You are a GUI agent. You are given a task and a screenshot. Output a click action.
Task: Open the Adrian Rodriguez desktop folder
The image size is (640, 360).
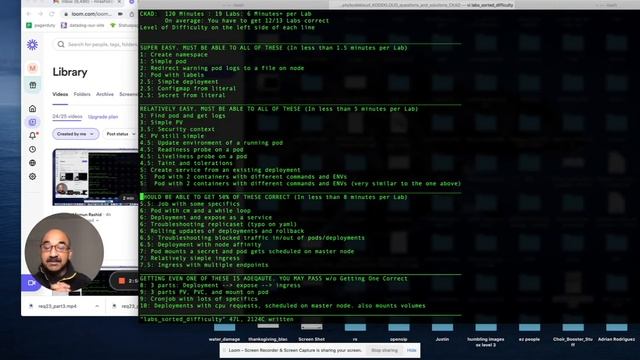pyautogui.click(x=616, y=333)
